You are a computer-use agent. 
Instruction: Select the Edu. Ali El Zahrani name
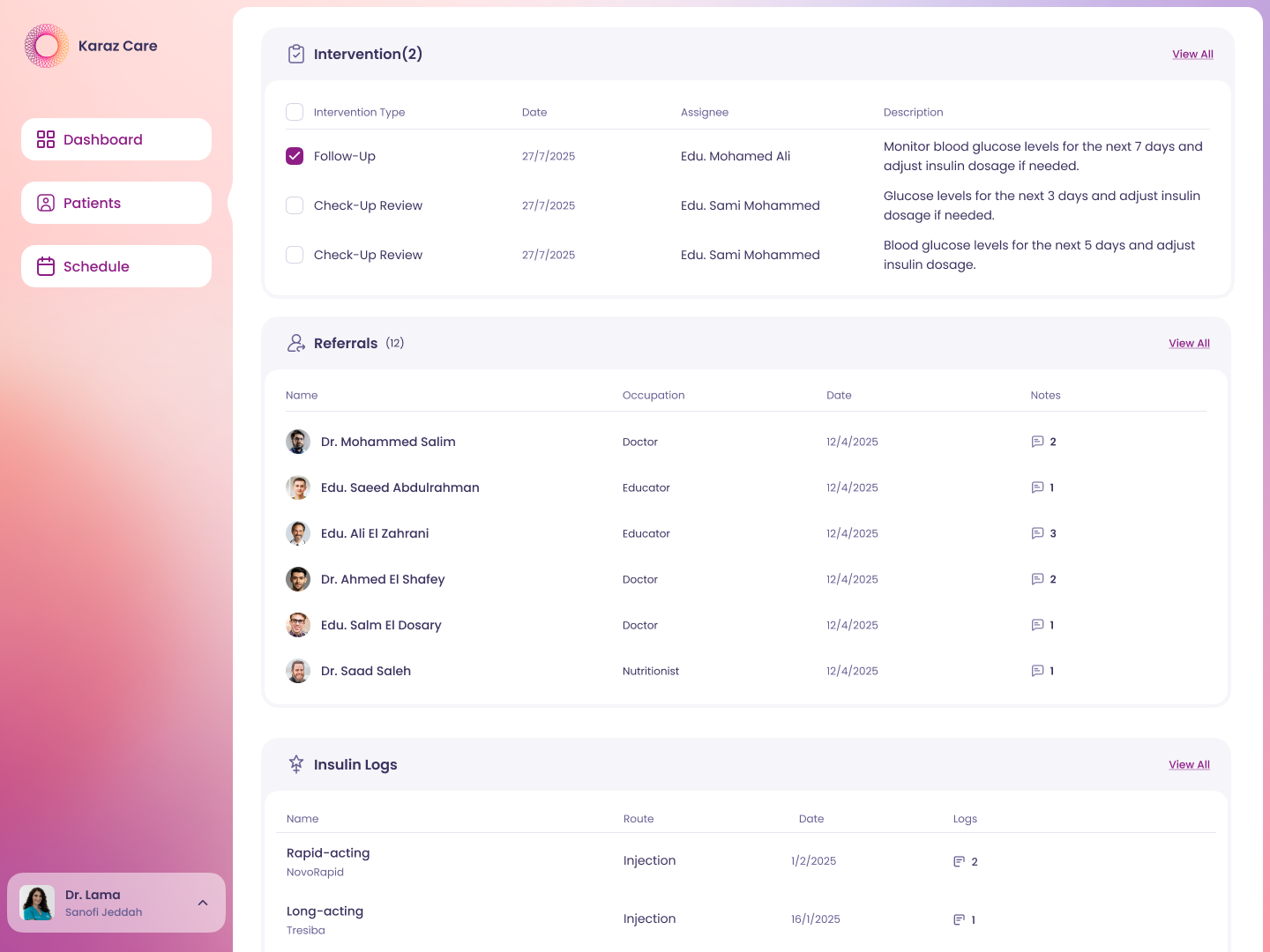point(375,533)
